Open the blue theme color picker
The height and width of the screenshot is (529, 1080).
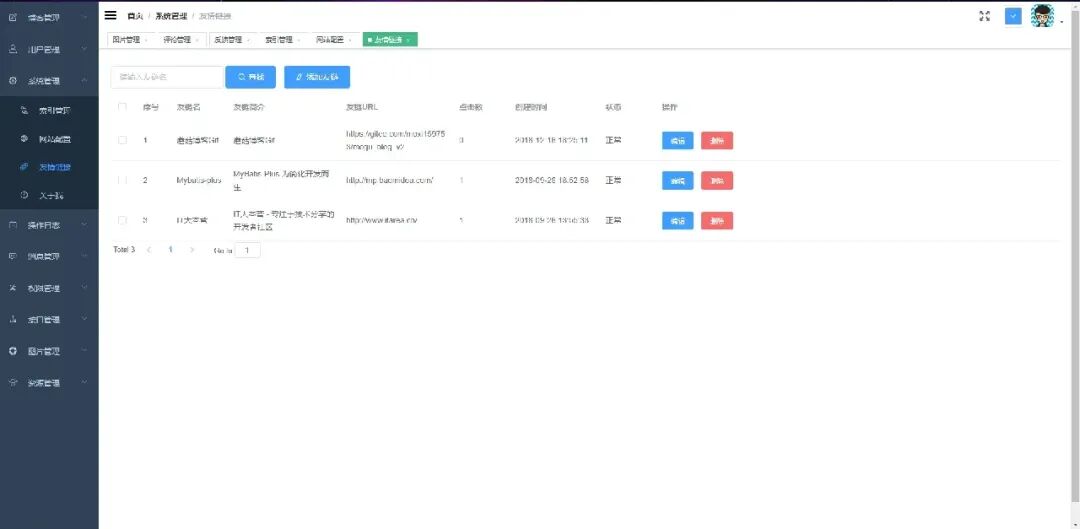coord(1013,16)
